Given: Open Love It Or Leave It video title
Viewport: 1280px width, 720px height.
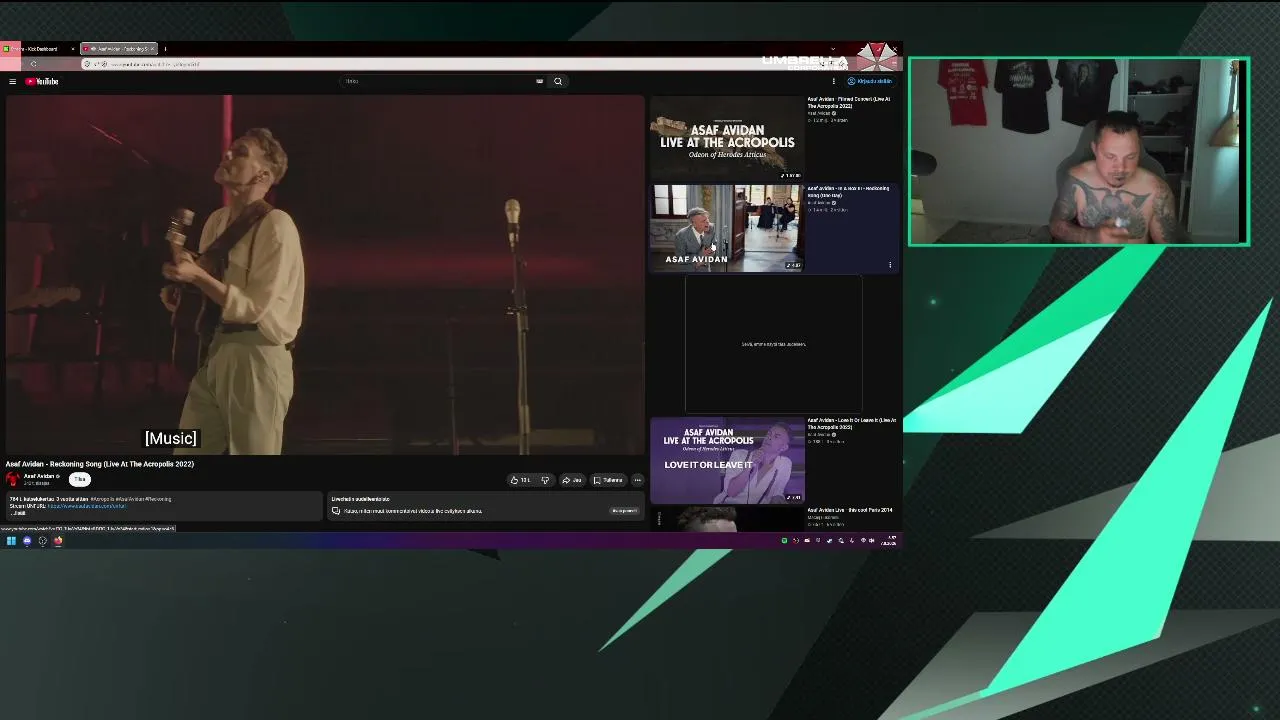Looking at the screenshot, I should [852, 424].
